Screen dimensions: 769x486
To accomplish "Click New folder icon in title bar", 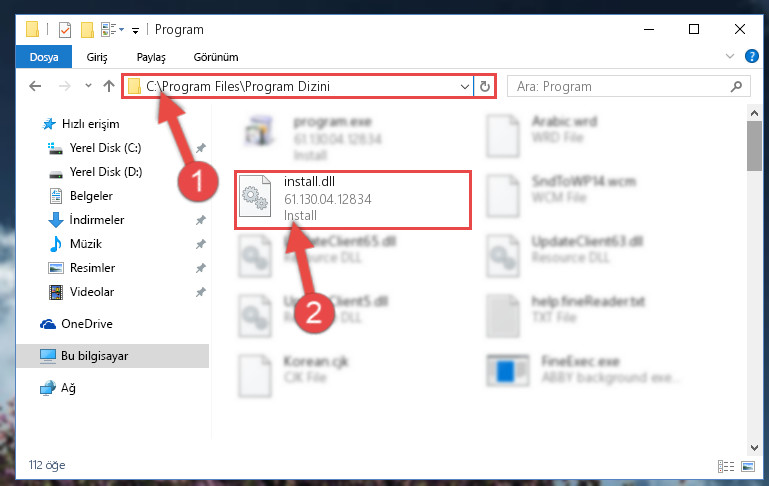I will (x=87, y=30).
